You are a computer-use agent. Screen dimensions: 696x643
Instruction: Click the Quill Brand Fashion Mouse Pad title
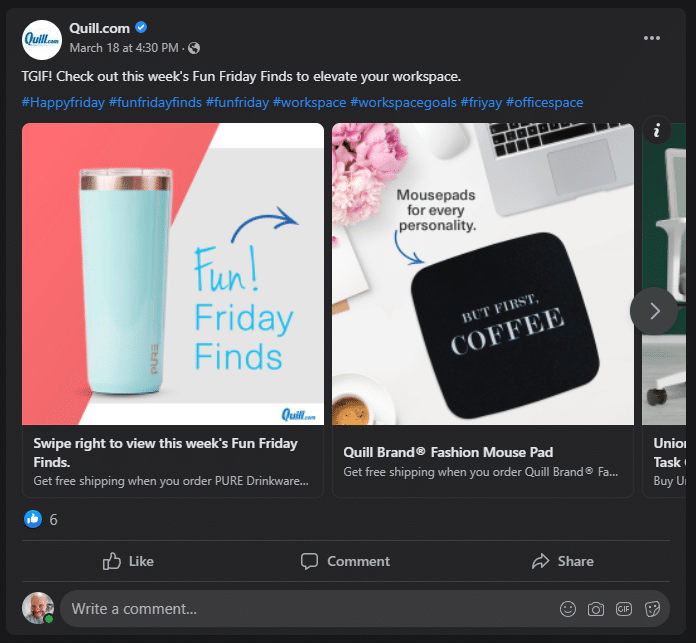click(448, 452)
